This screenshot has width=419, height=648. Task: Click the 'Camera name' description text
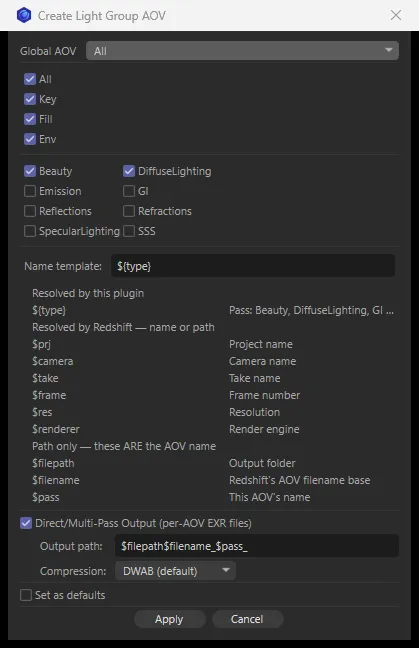tap(262, 361)
